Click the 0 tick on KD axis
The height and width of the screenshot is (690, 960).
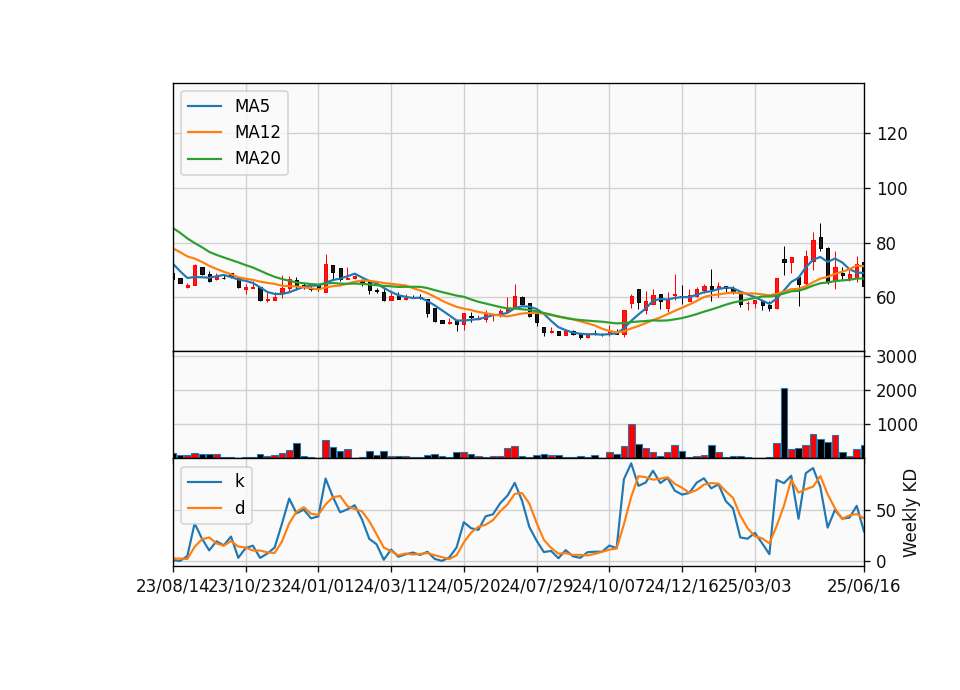point(882,561)
